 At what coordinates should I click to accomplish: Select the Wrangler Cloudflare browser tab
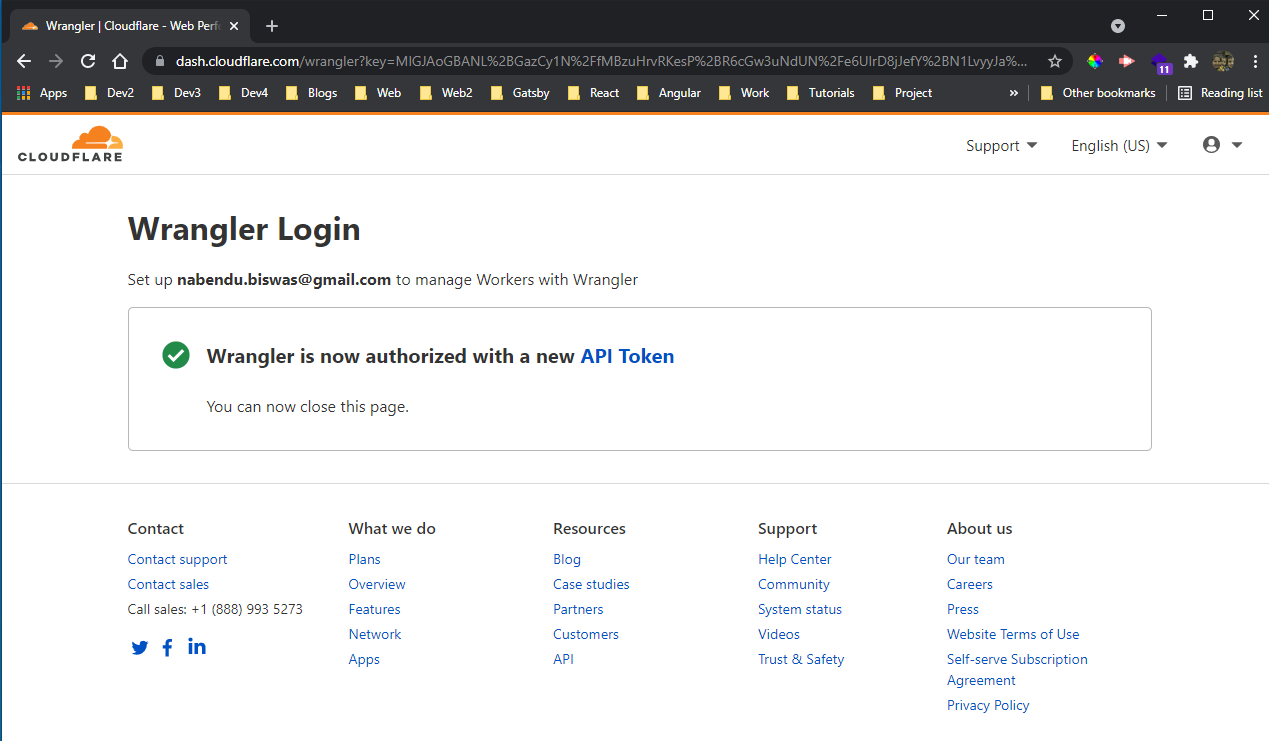coord(130,26)
